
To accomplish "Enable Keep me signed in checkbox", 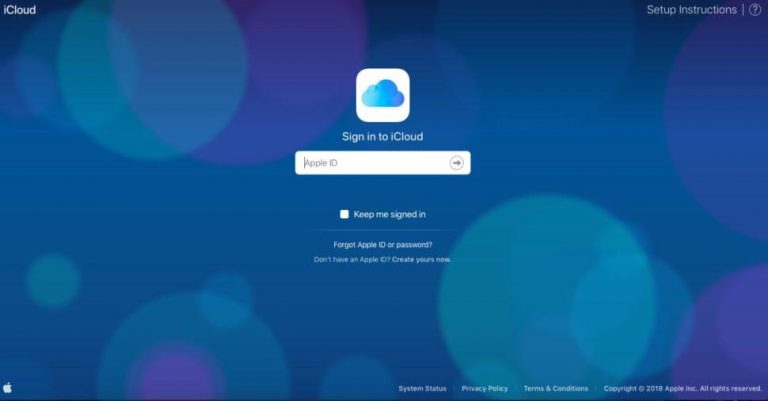I will [344, 214].
